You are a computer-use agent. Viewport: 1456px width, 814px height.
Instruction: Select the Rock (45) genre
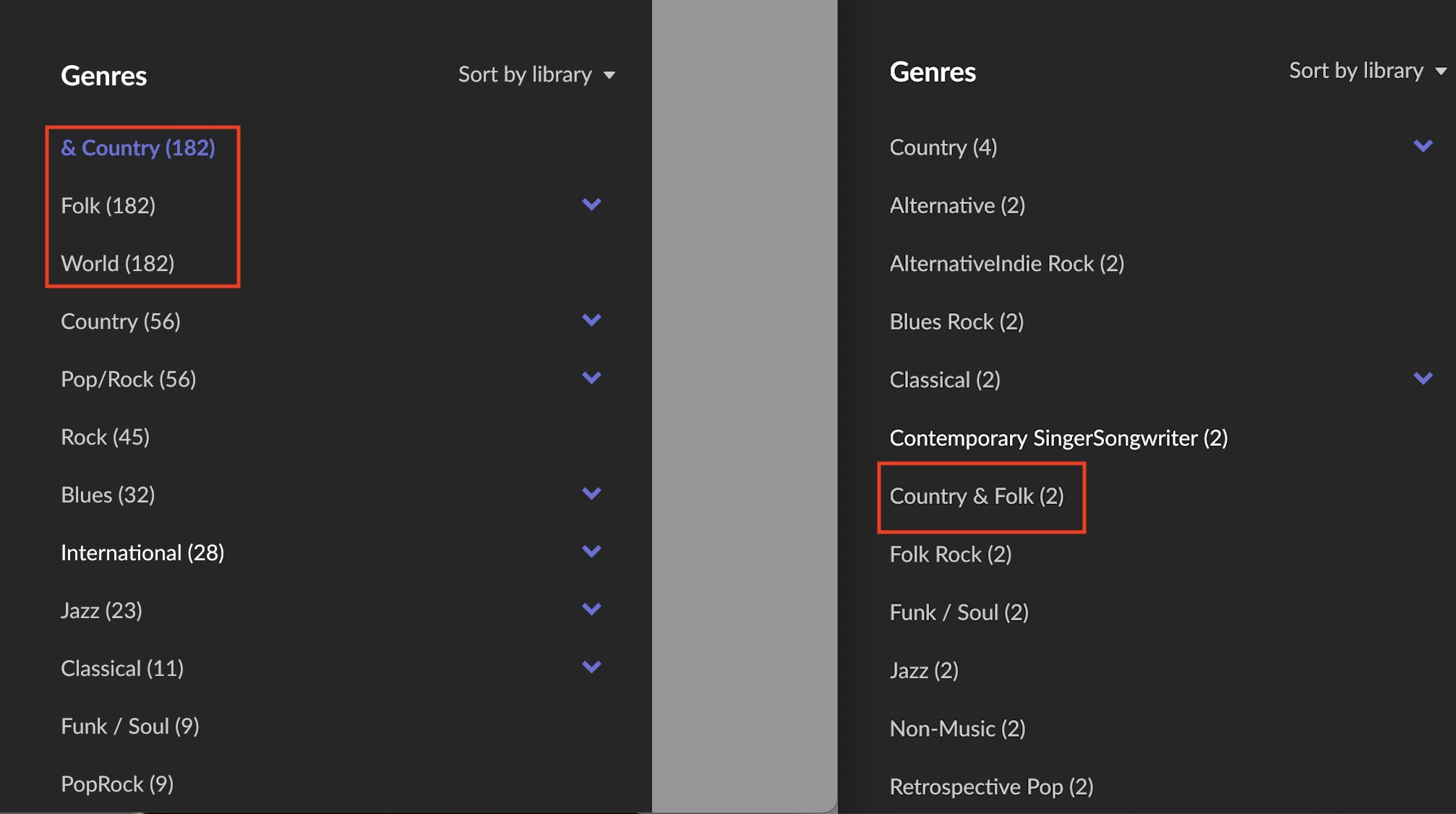click(x=106, y=437)
